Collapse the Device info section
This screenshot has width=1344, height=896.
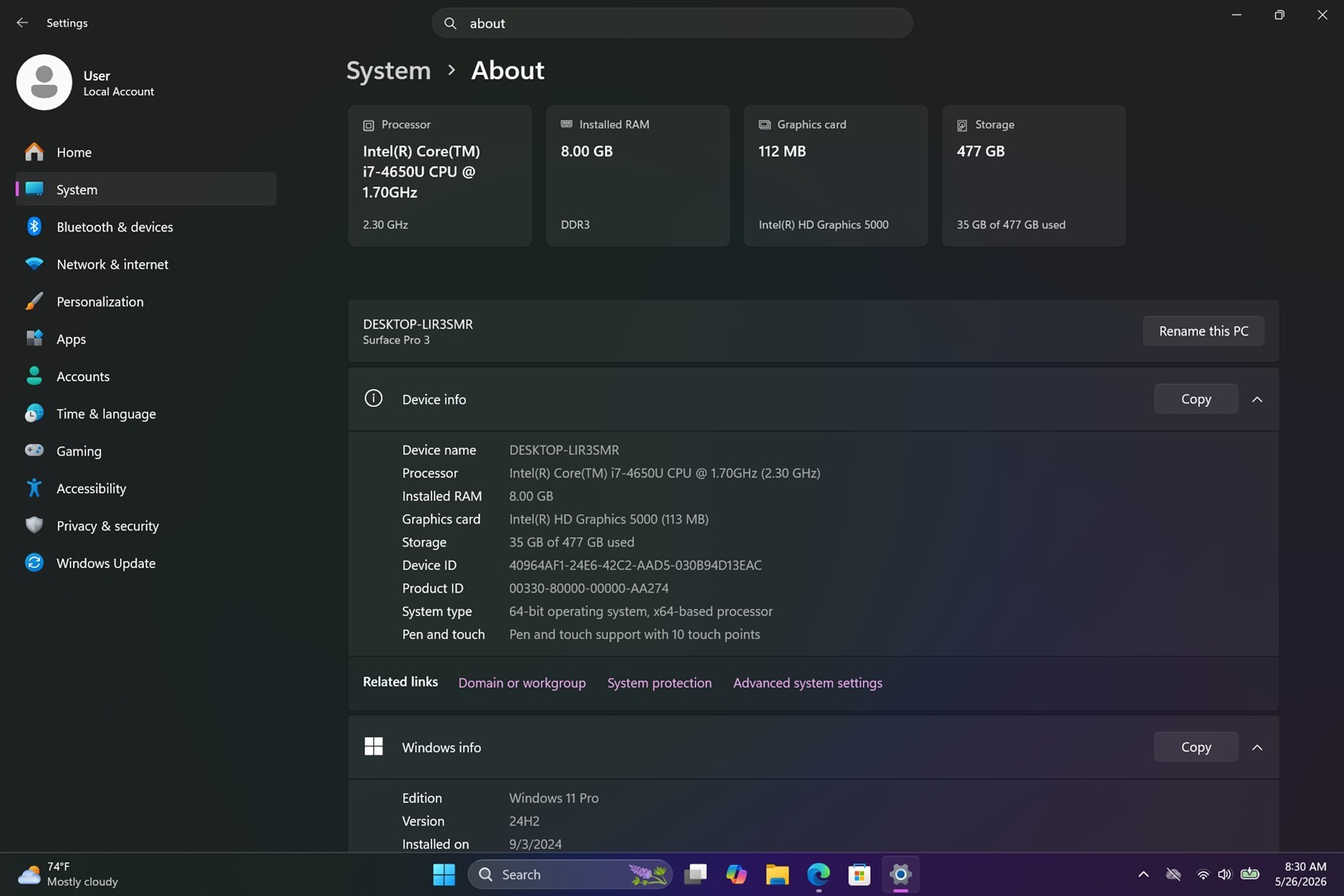(x=1257, y=400)
